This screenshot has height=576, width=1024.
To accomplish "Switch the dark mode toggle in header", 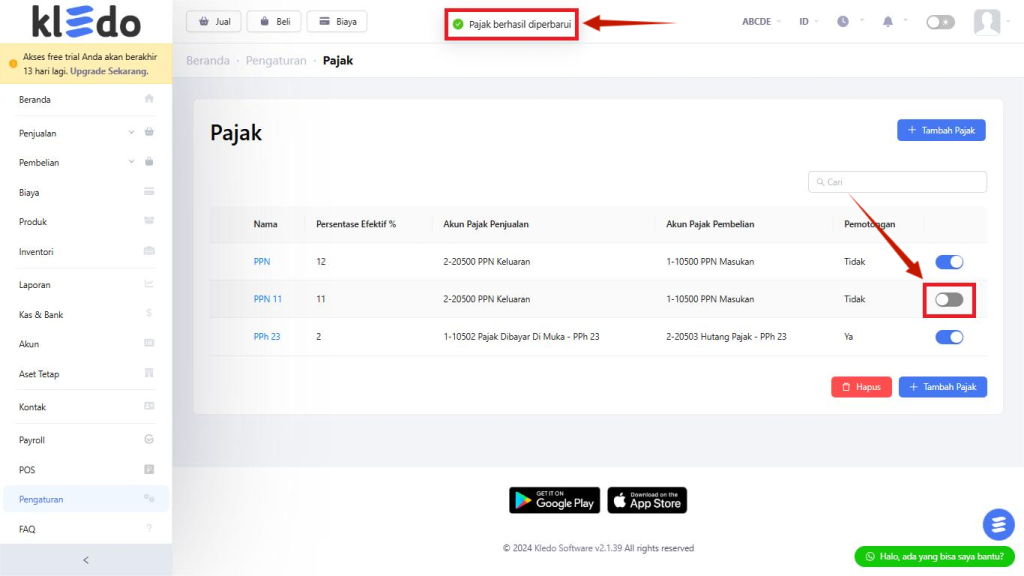I will coord(940,21).
